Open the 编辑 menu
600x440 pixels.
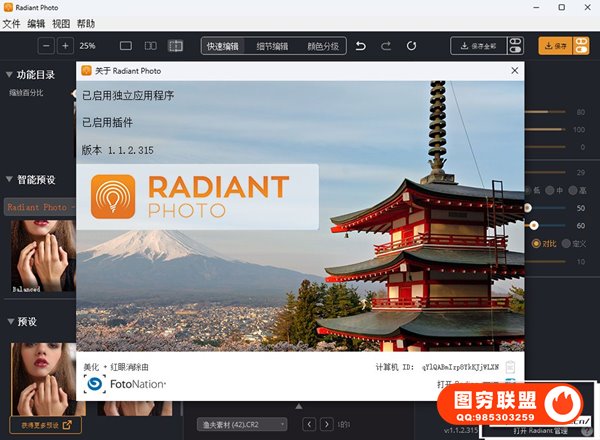pyautogui.click(x=36, y=23)
